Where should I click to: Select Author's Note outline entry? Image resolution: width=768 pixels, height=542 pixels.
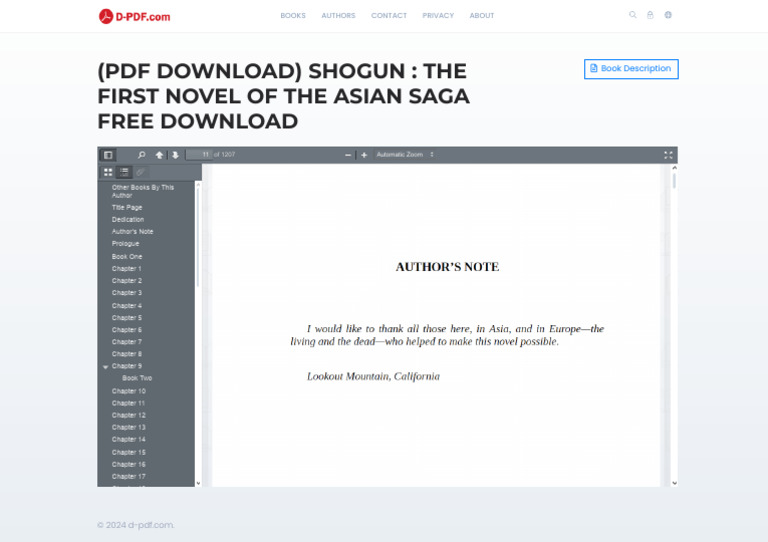pos(132,231)
